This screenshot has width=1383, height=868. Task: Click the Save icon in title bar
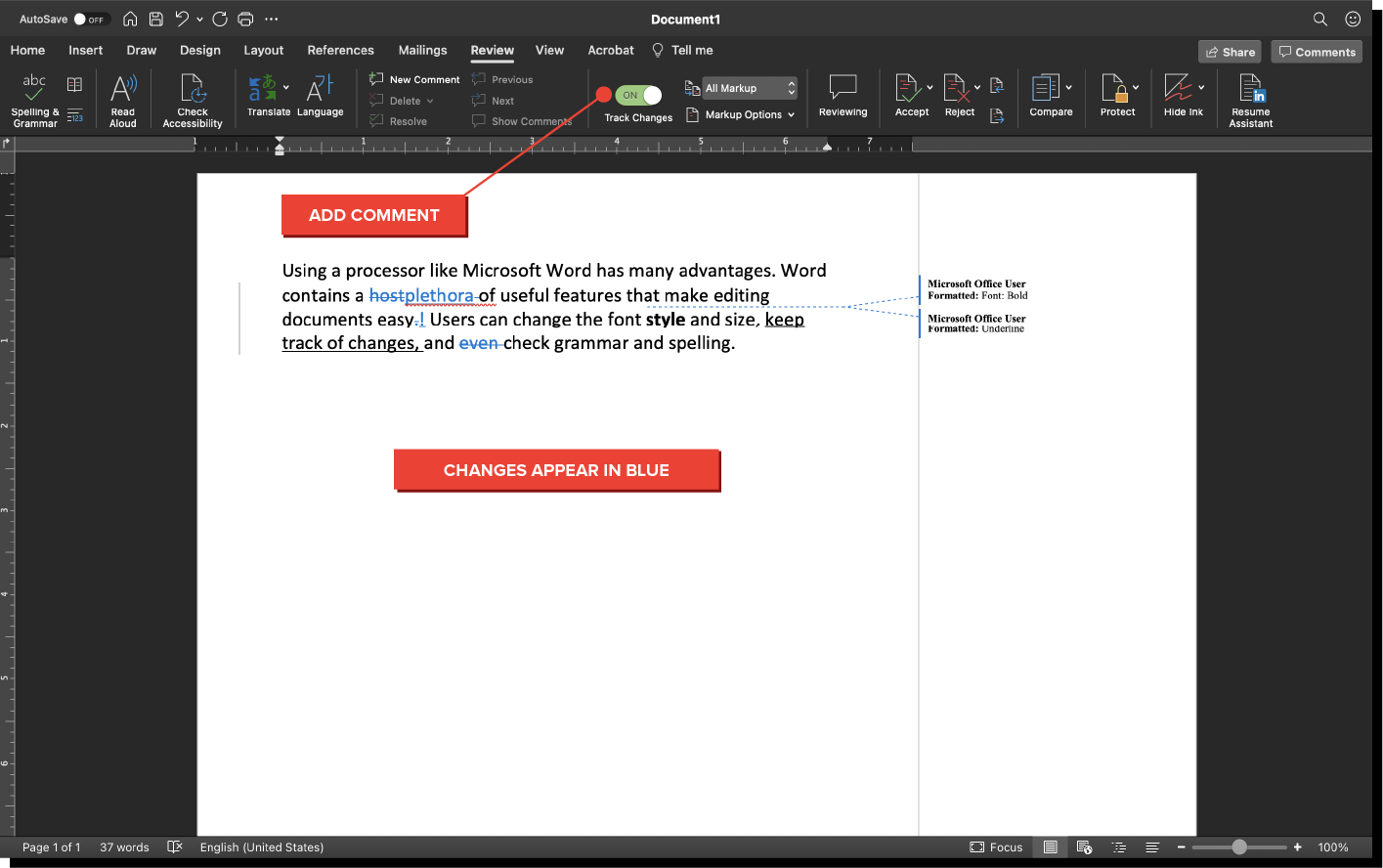point(155,19)
